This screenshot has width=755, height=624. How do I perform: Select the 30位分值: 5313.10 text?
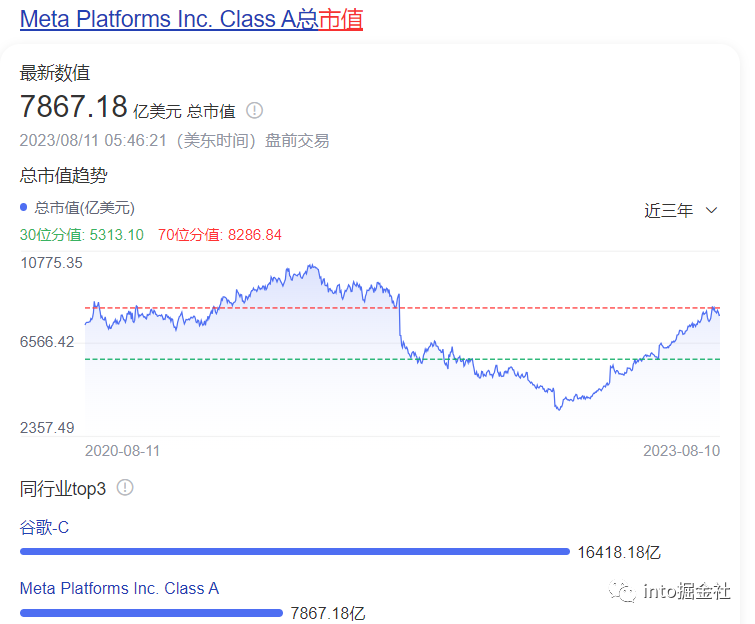tap(82, 235)
